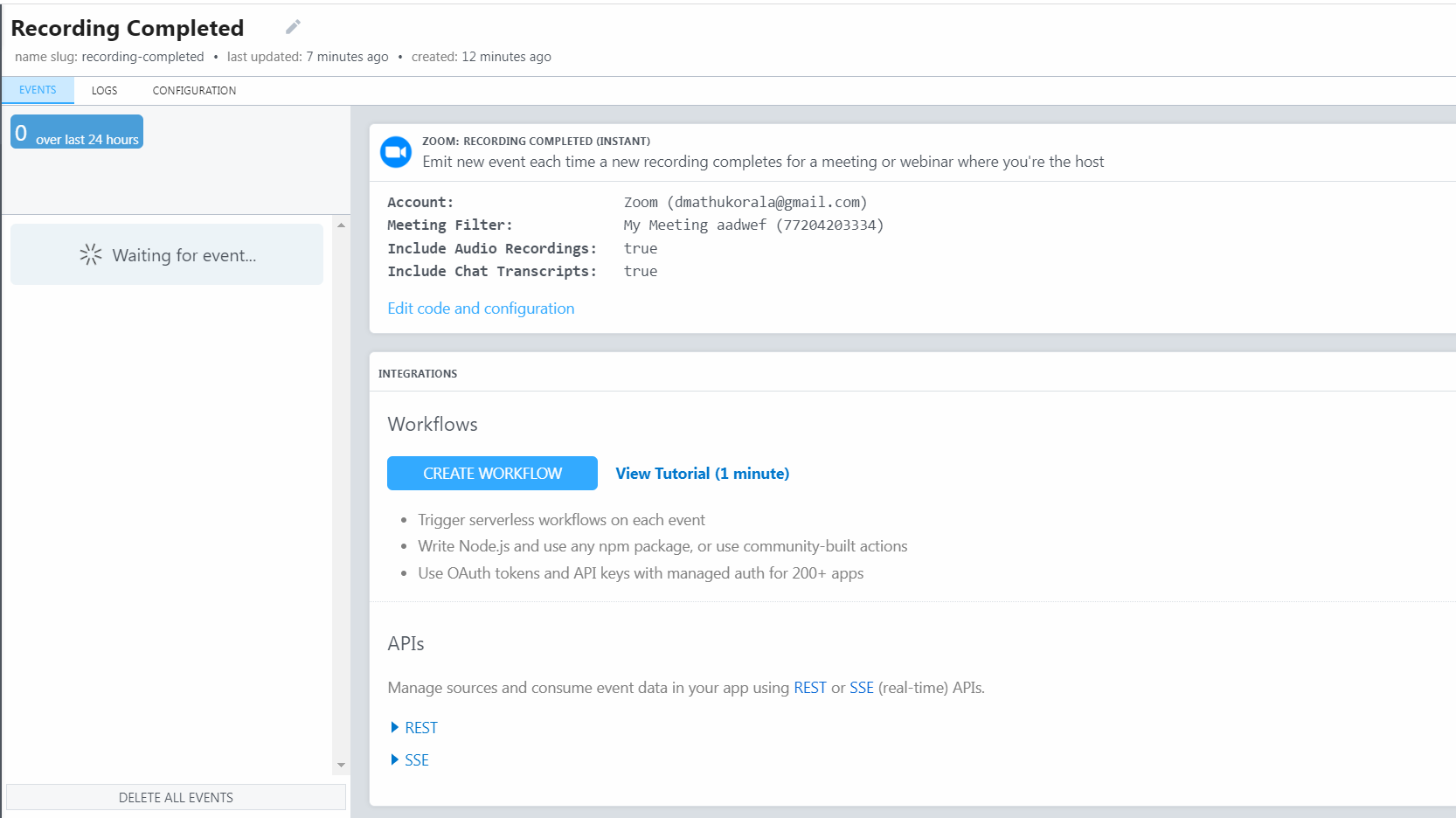The height and width of the screenshot is (818, 1456).
Task: Click the events count over last 24 hours badge
Action: (x=77, y=132)
